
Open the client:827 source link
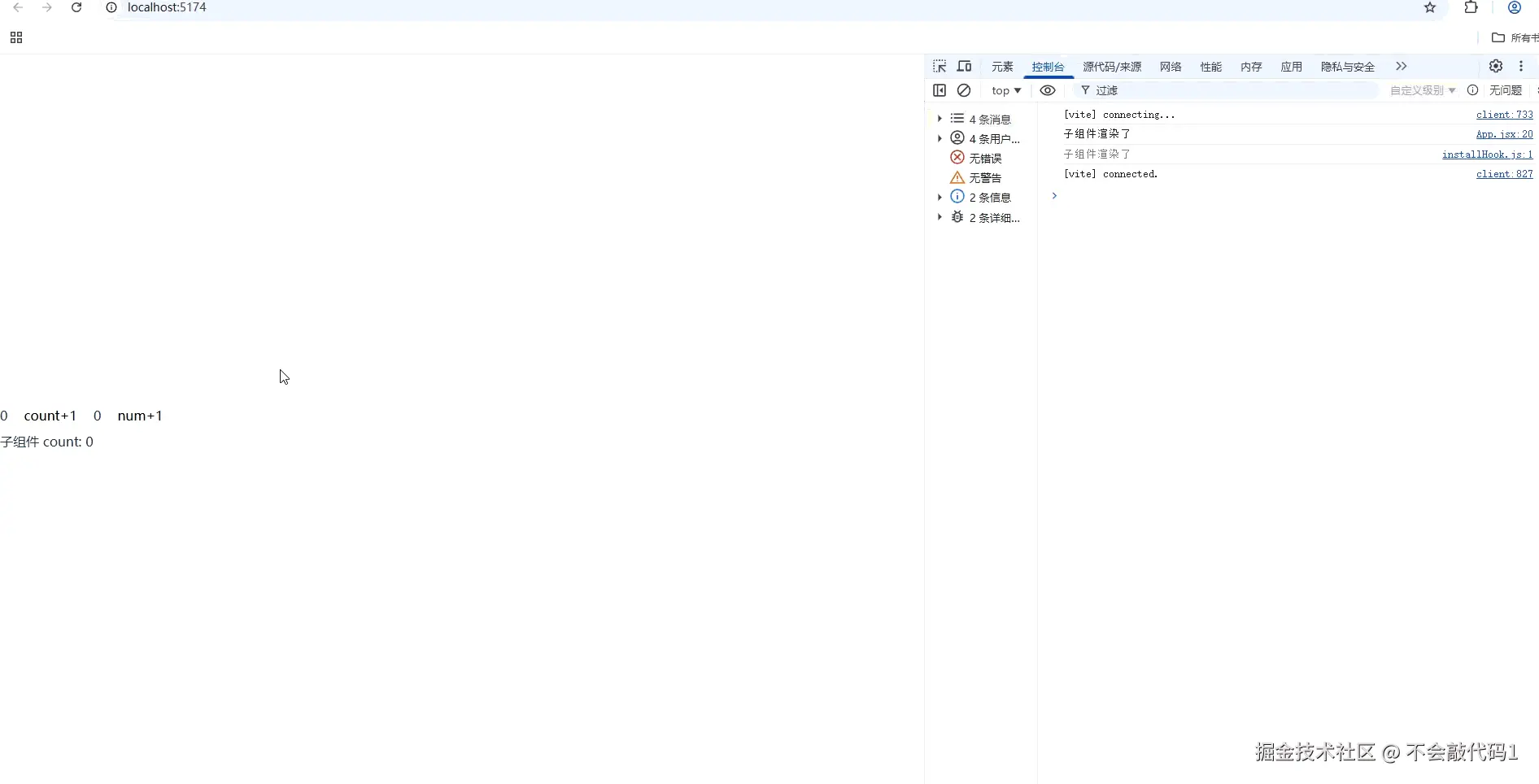(x=1504, y=174)
